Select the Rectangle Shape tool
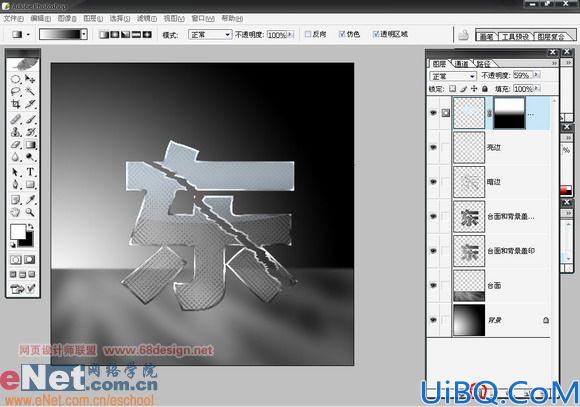Viewport: 580px width, 407px height. pos(30,185)
